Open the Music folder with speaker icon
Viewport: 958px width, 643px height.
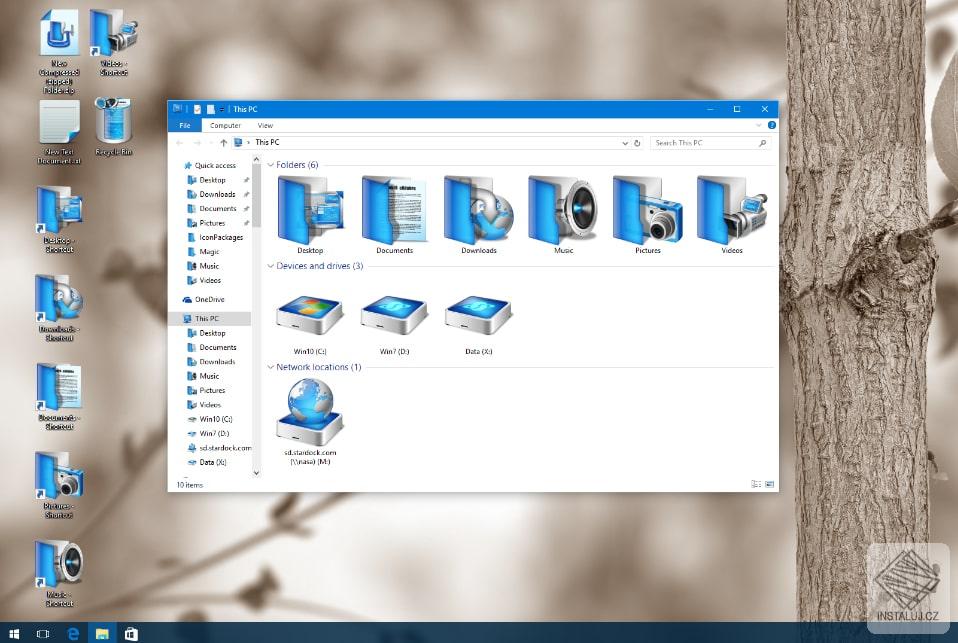(562, 210)
